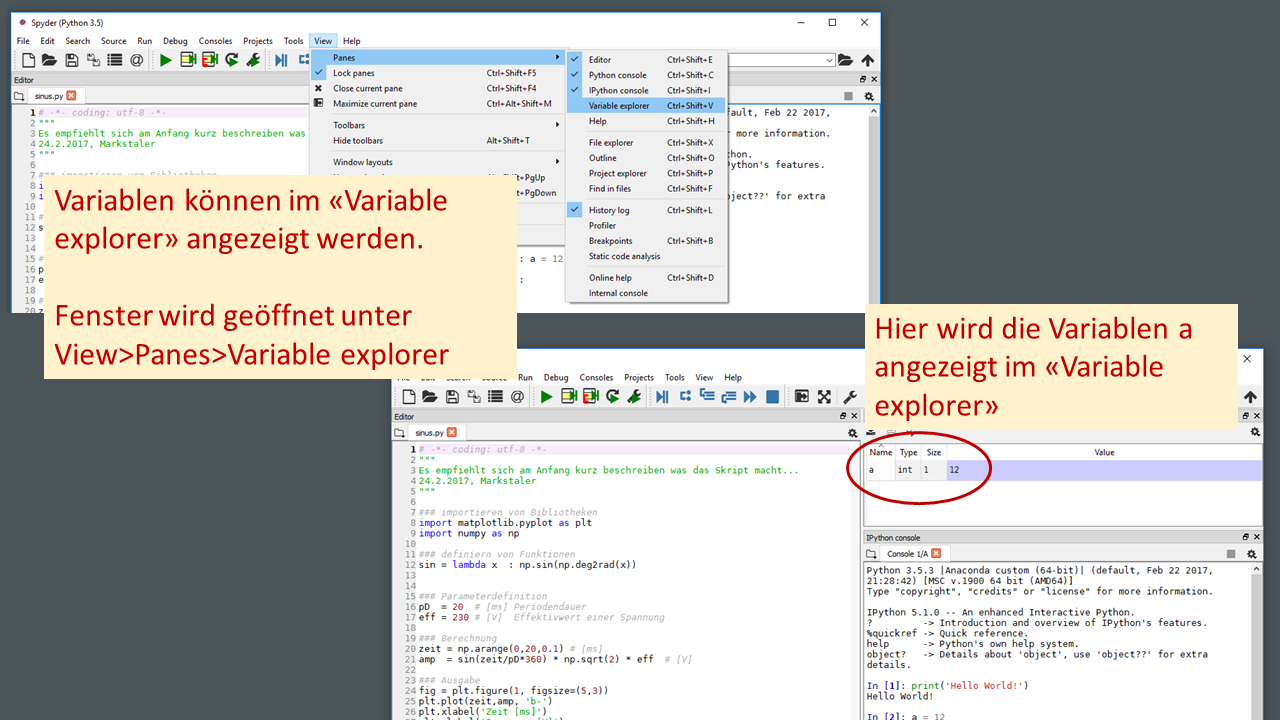Undock the Variable explorer pane

(x=1246, y=416)
